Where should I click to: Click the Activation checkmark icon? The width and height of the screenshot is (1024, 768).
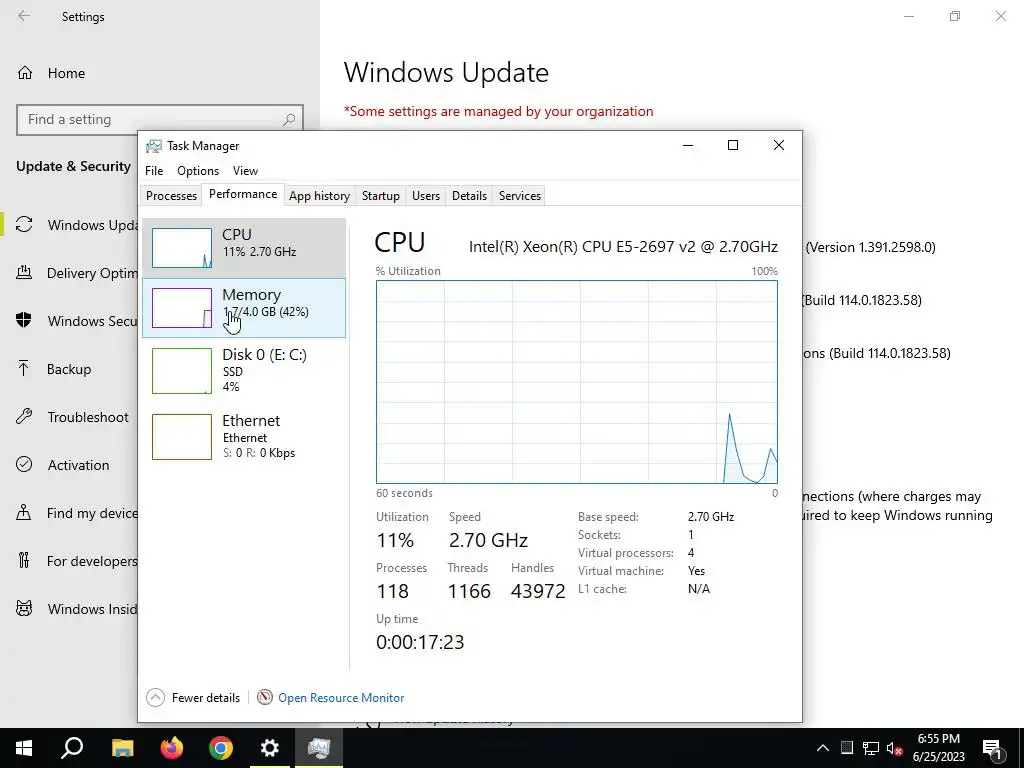[x=24, y=464]
